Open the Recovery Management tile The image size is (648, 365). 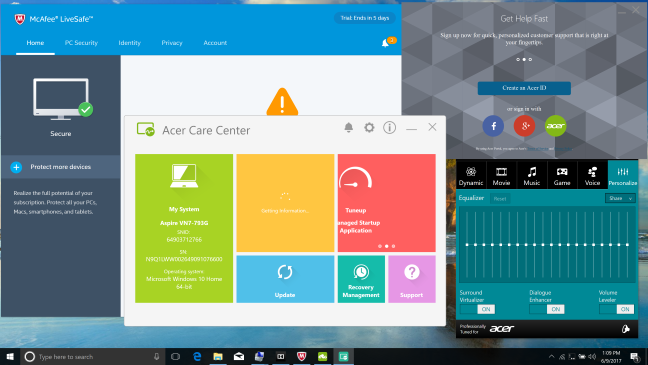tap(361, 279)
